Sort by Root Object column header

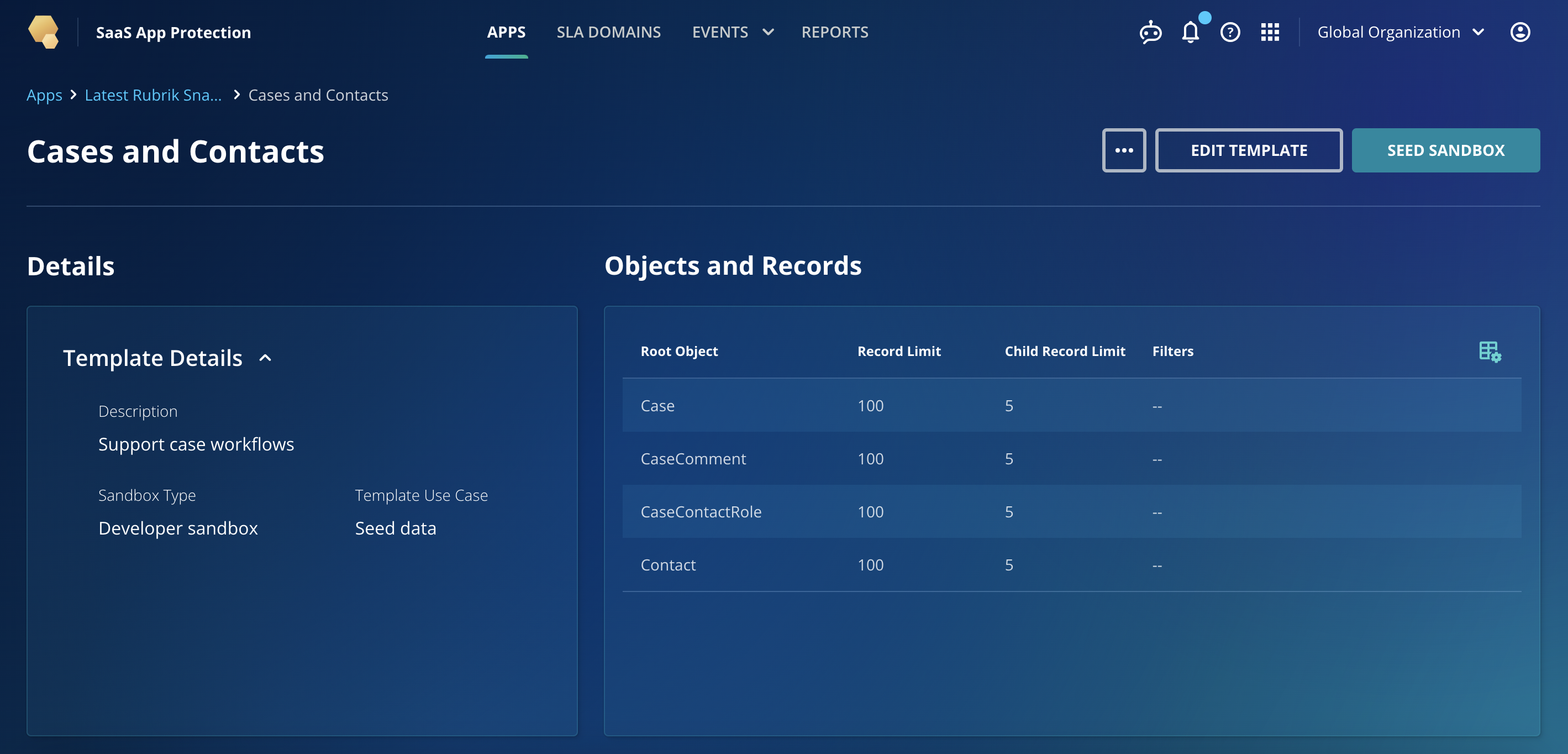680,352
